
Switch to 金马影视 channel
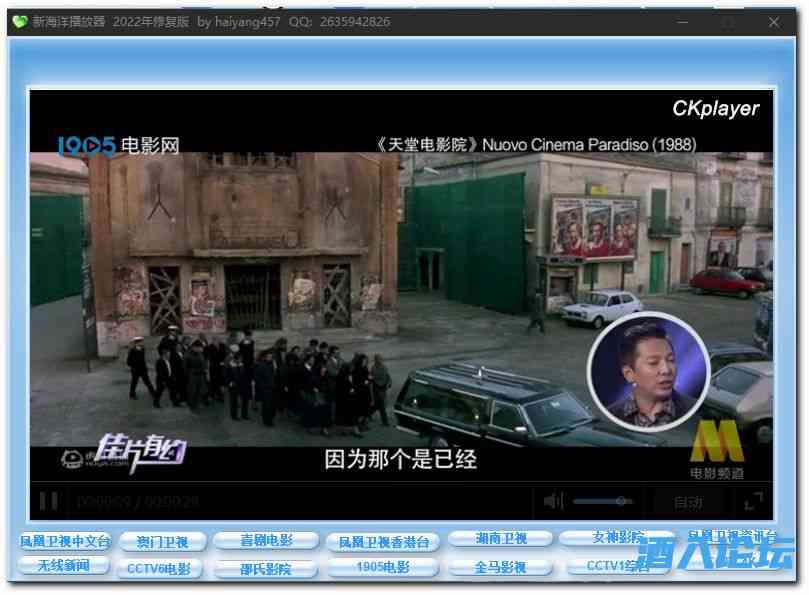click(500, 567)
